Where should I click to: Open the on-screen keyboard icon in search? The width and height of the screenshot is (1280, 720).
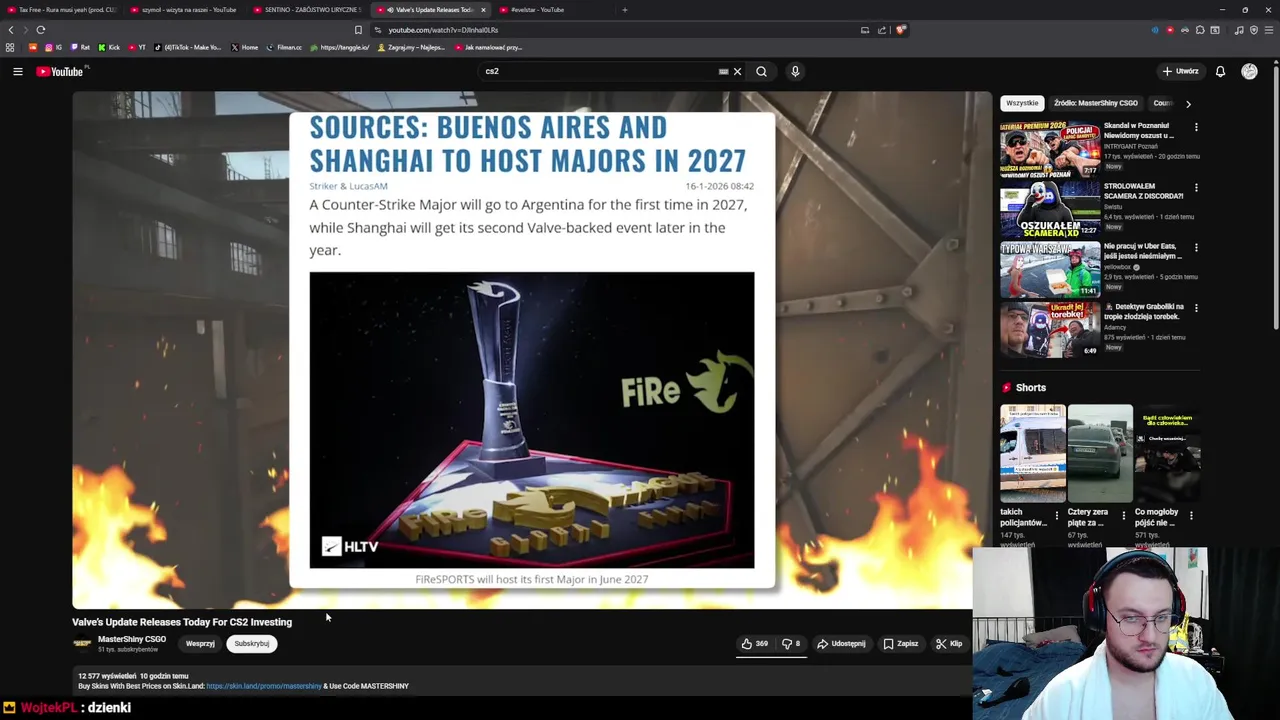[x=723, y=71]
